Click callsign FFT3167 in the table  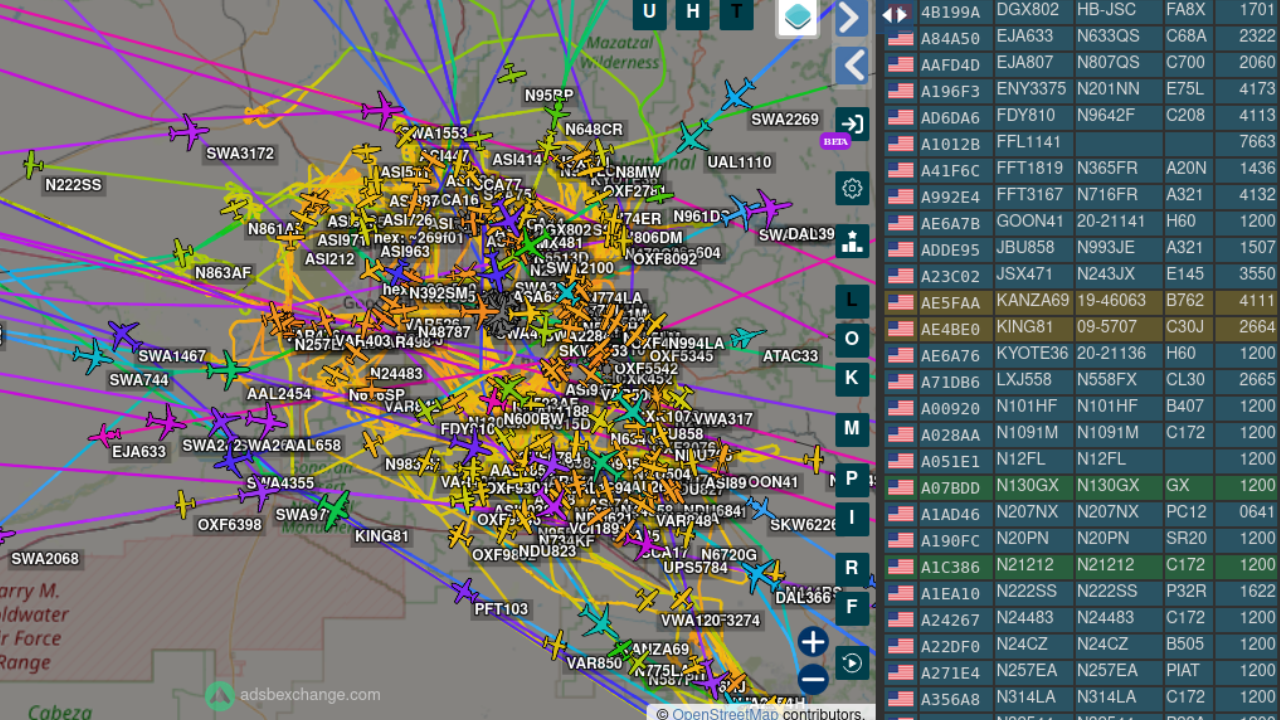(1030, 195)
